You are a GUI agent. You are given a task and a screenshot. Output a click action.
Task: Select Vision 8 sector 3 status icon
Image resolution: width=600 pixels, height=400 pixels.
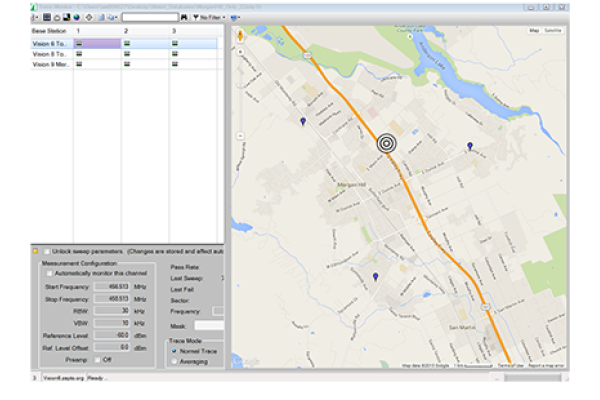[174, 54]
